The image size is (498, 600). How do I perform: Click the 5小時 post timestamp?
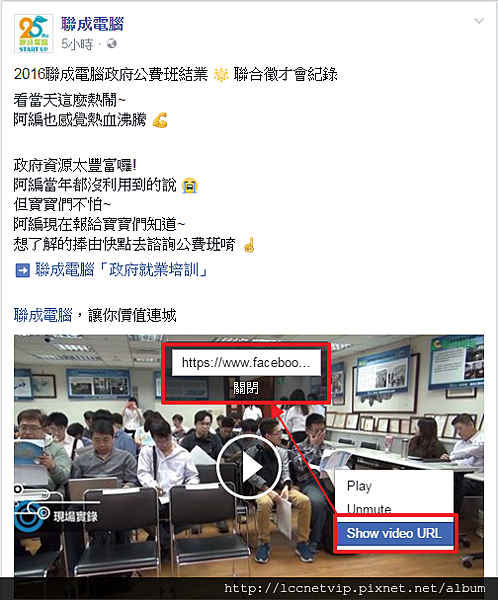point(77,44)
